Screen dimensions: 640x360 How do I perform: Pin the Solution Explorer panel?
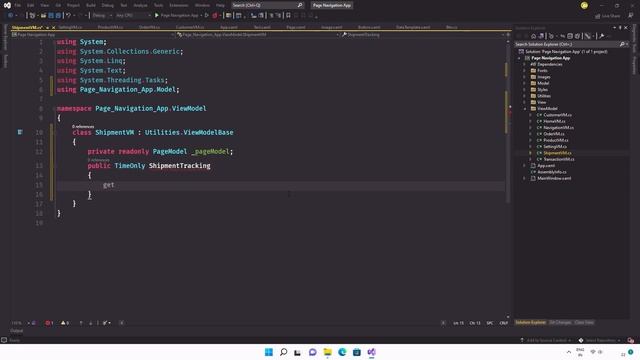(x=620, y=28)
